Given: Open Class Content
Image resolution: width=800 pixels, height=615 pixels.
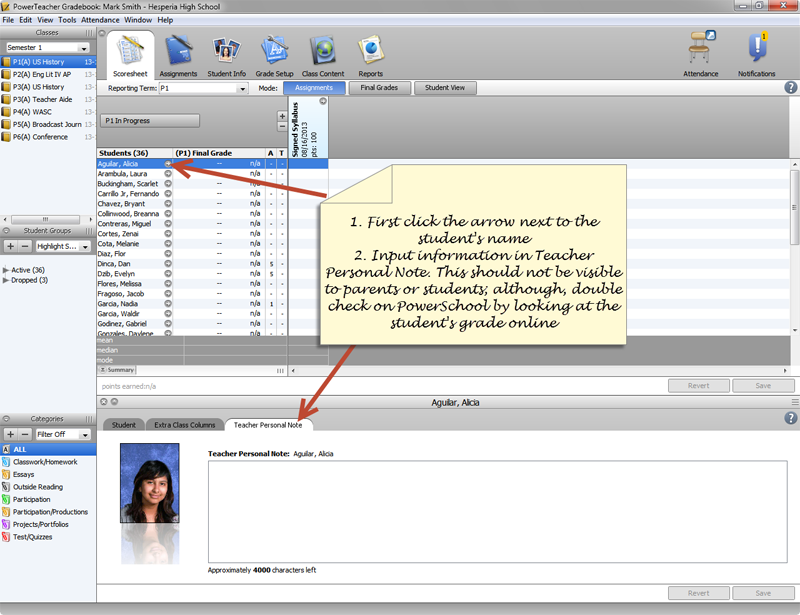Looking at the screenshot, I should pos(323,55).
